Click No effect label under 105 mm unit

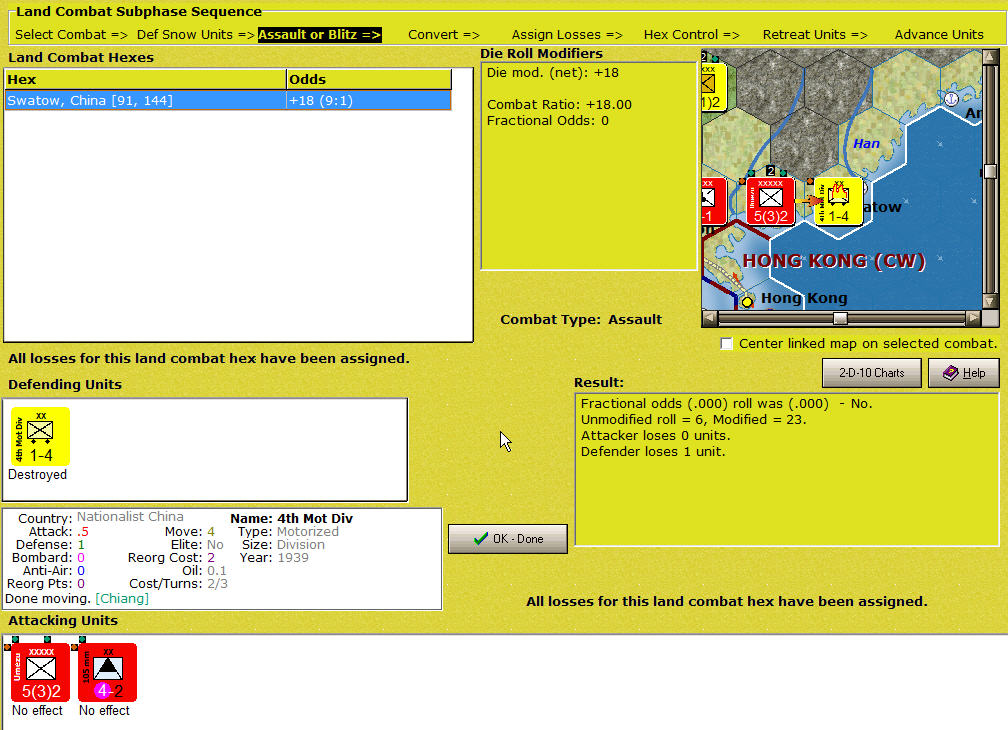pos(104,710)
